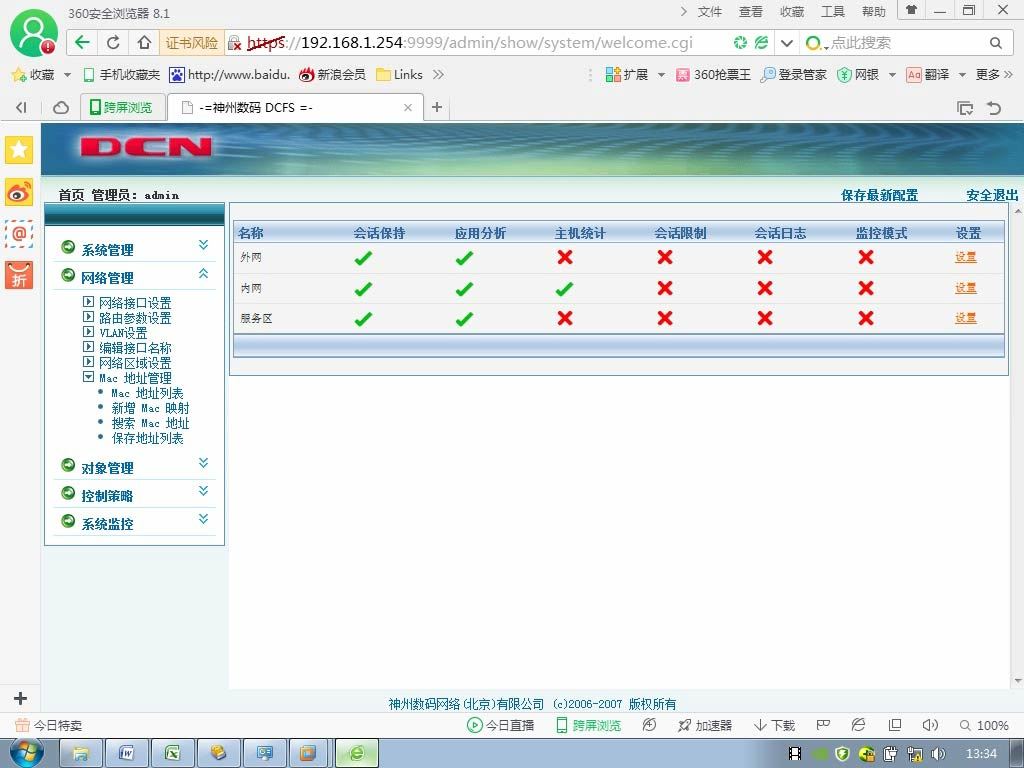
Task: Open the Weibo sidebar icon
Action: tap(19, 192)
